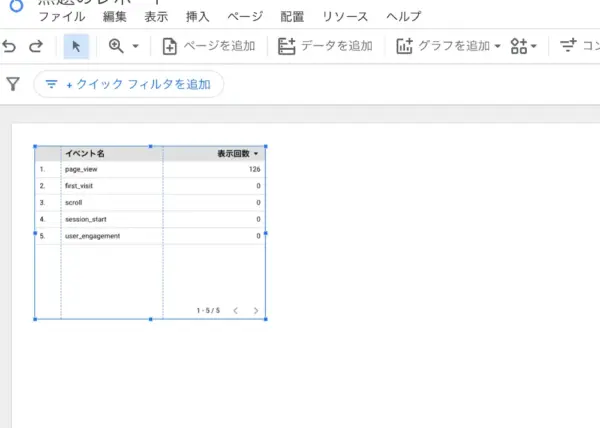Screen dimensions: 600x428
Task: Select the page_view table cell
Action: point(81,169)
